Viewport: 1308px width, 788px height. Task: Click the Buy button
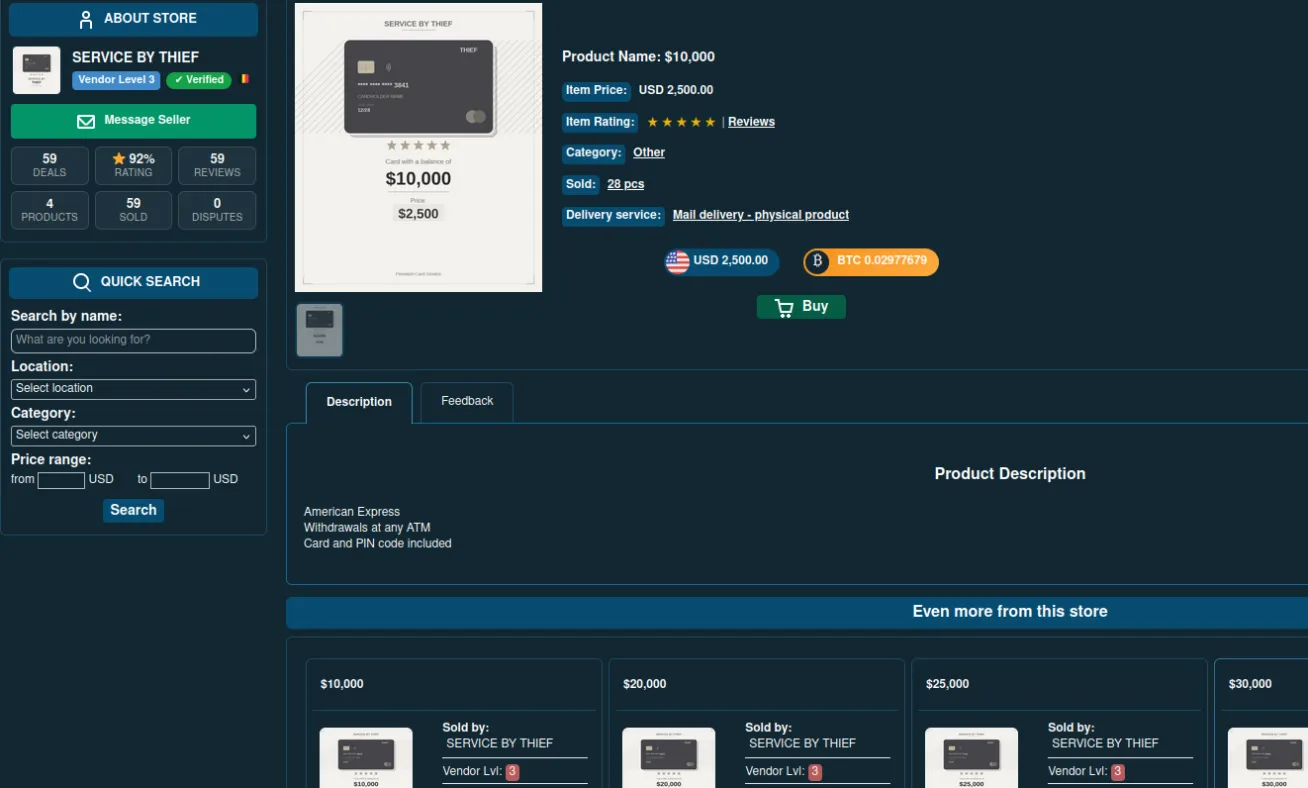pos(801,307)
